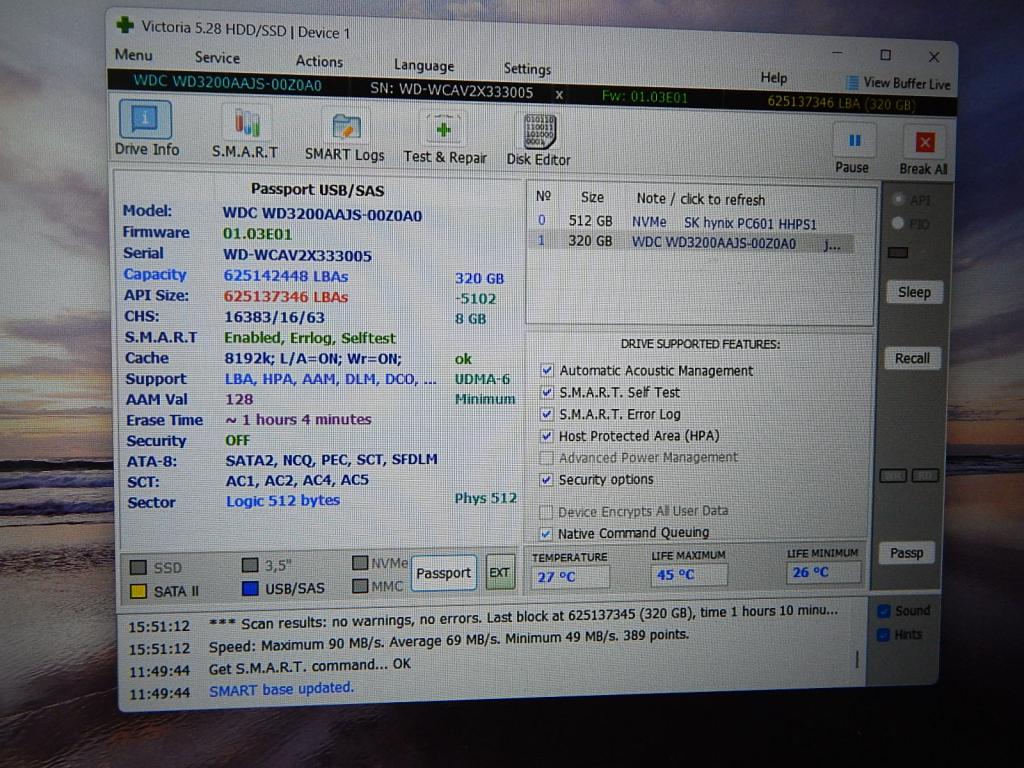Click the LIFE MAXIMUM 45 °C field

coord(689,575)
